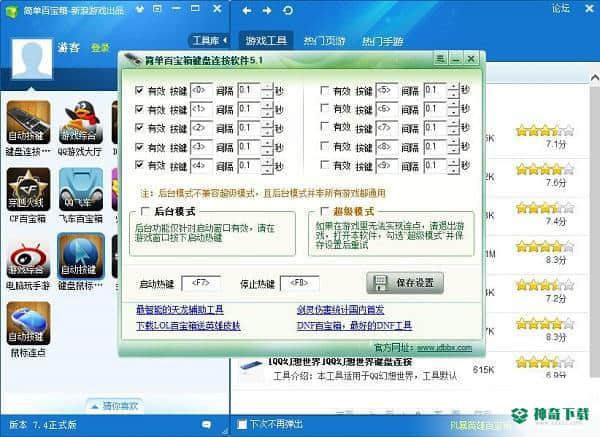
Task: Click the 游客 username text
Action: click(68, 47)
